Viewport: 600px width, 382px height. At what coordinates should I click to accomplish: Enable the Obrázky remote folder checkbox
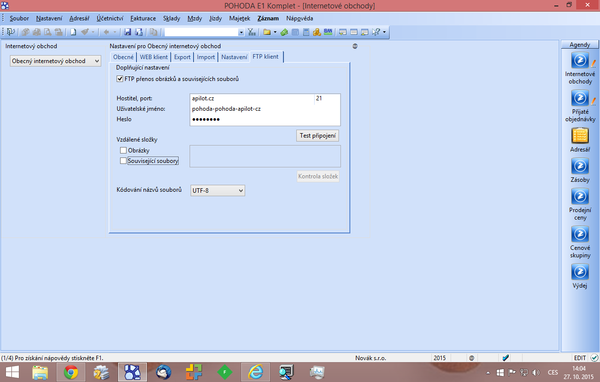(x=123, y=150)
